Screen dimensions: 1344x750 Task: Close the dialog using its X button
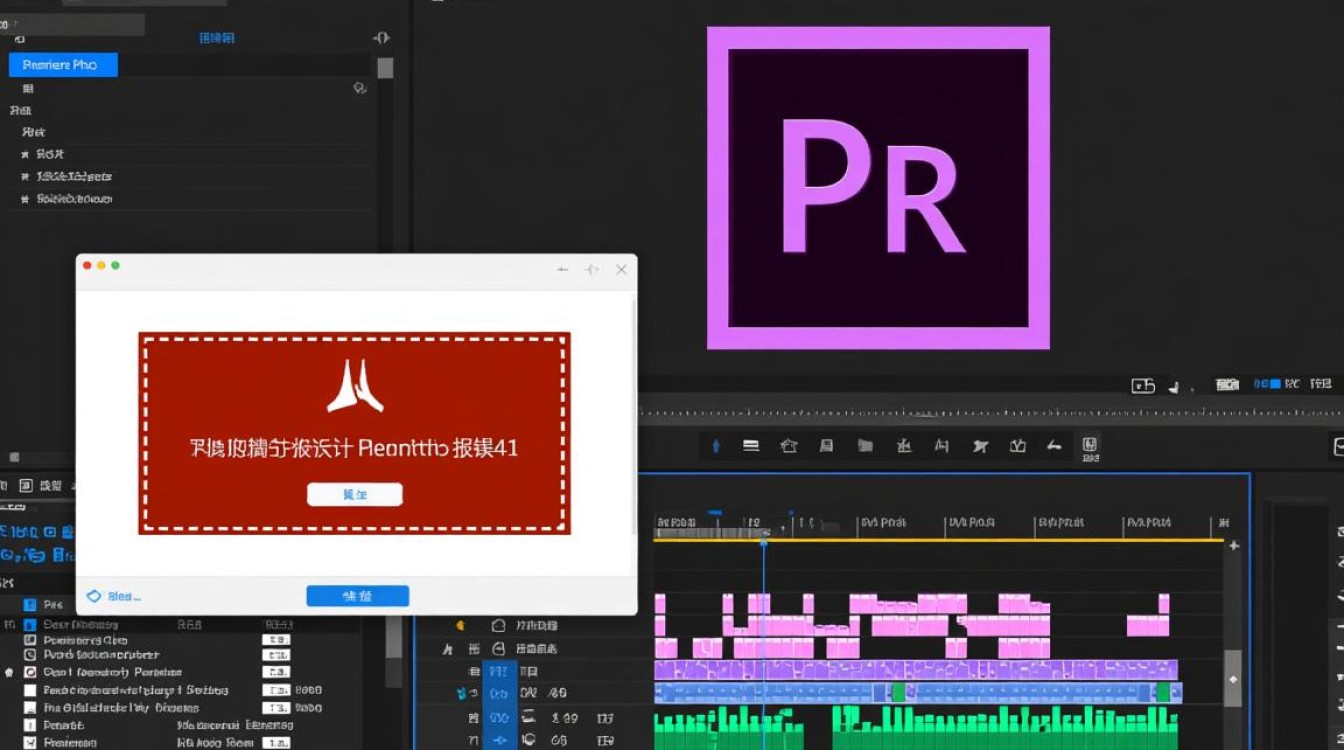point(621,270)
